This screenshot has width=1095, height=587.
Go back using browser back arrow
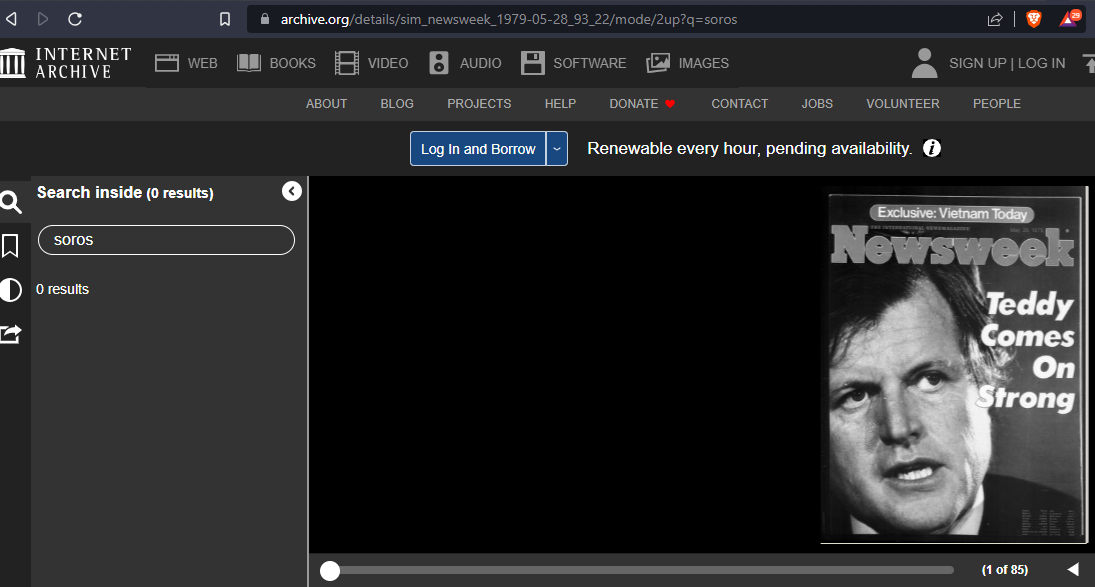tap(11, 19)
